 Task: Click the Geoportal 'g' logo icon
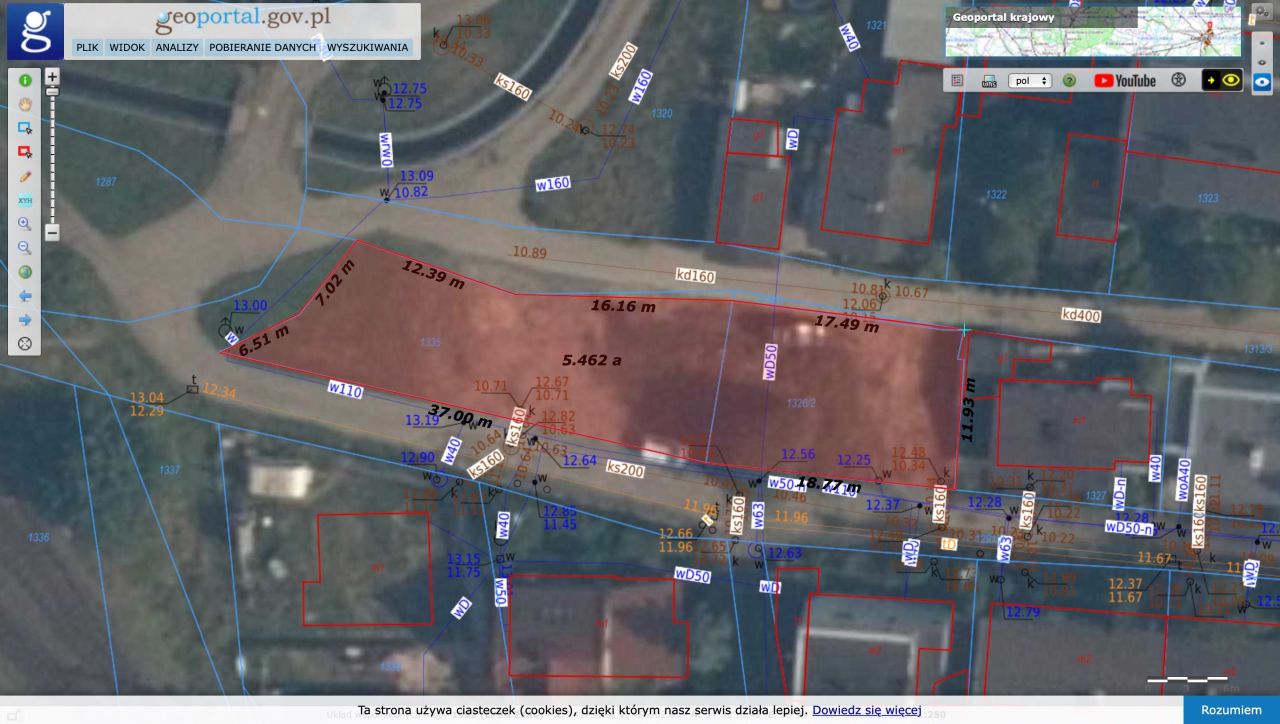click(35, 31)
